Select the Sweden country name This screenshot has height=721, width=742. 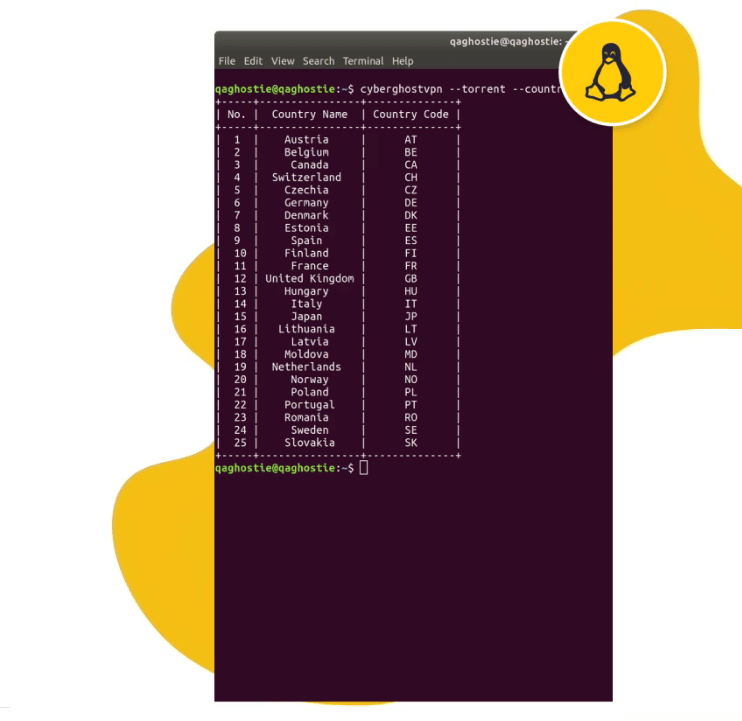pyautogui.click(x=309, y=430)
